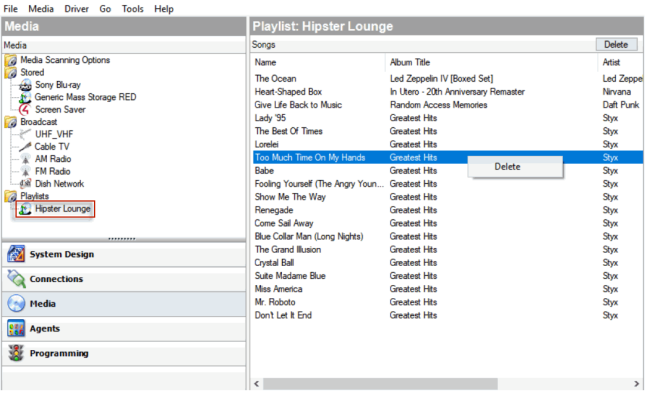The image size is (650, 397).
Task: Click the Connections magnifier icon
Action: pyautogui.click(x=16, y=279)
